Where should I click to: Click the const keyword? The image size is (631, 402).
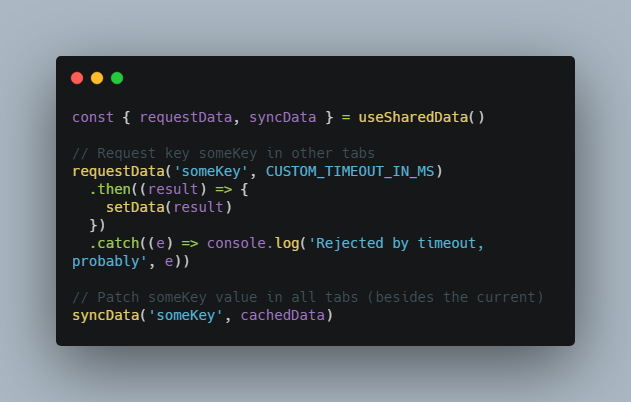pos(92,117)
